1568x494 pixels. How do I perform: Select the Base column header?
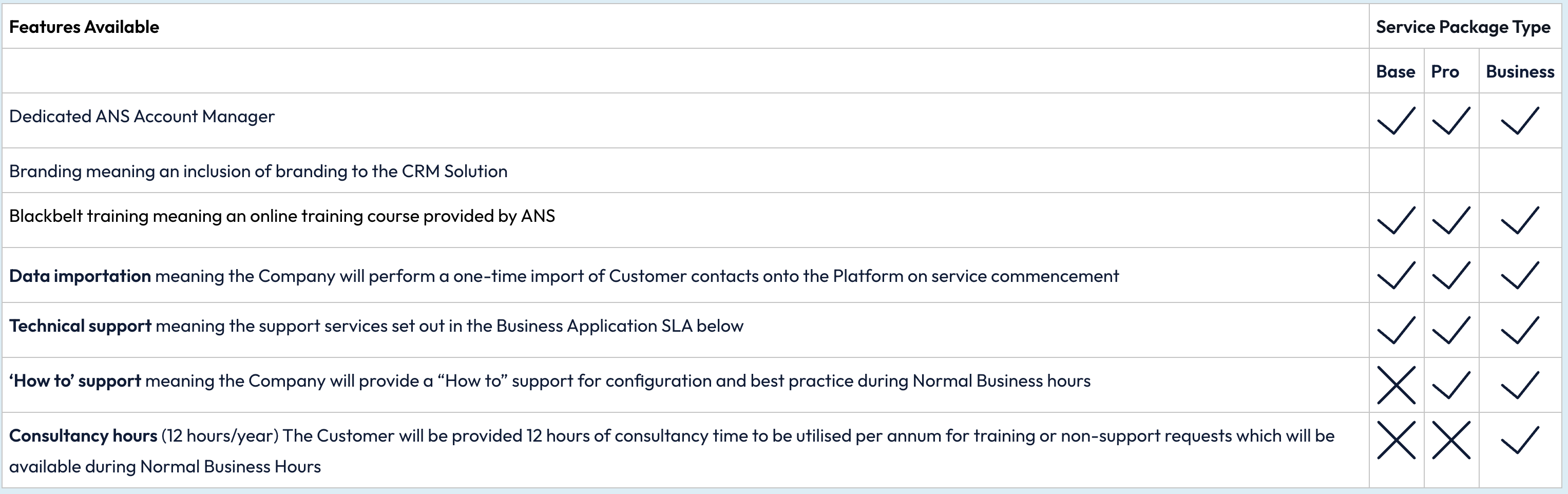[x=1395, y=71]
